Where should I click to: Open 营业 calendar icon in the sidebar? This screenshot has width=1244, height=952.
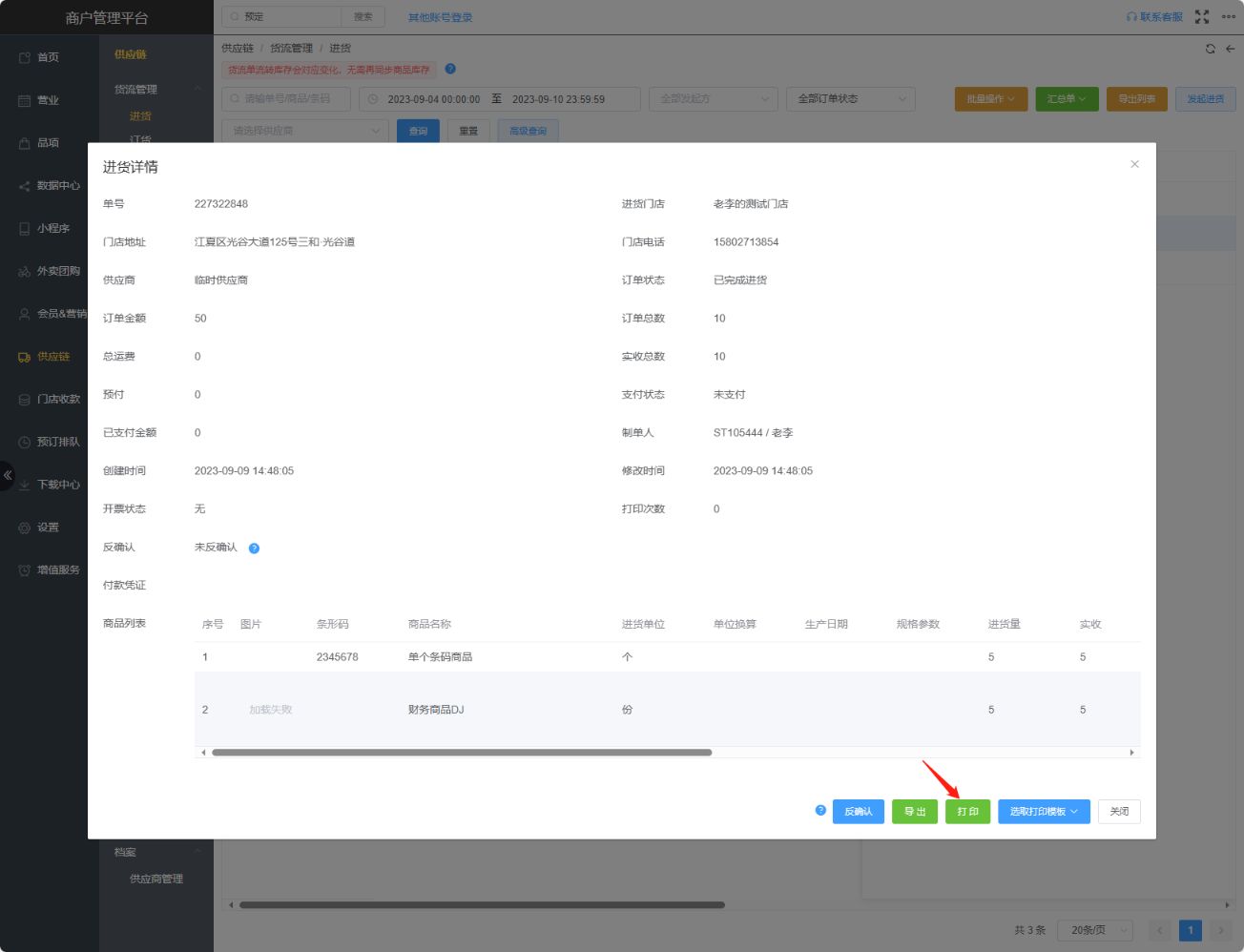(25, 100)
